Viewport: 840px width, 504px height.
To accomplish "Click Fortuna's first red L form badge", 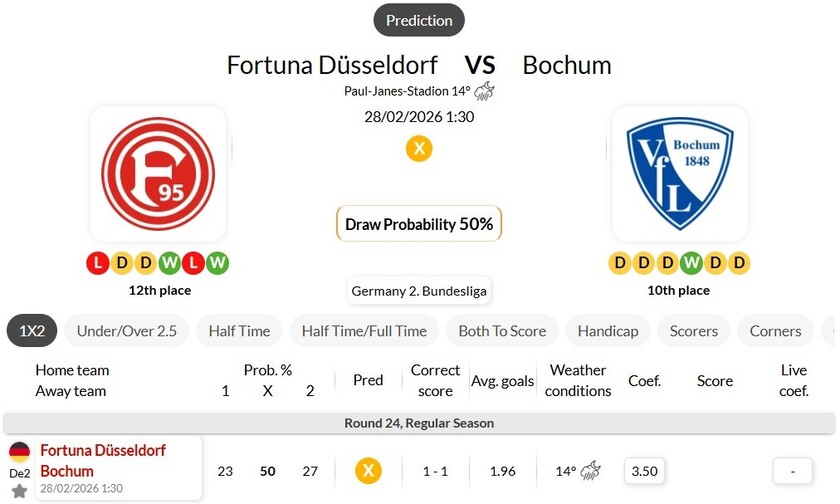I will click(x=97, y=263).
